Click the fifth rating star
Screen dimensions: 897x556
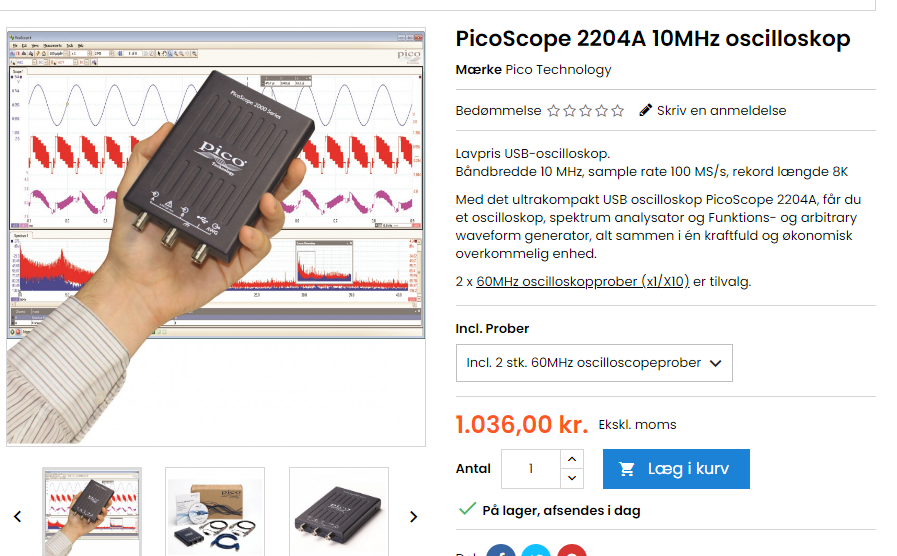tap(617, 110)
